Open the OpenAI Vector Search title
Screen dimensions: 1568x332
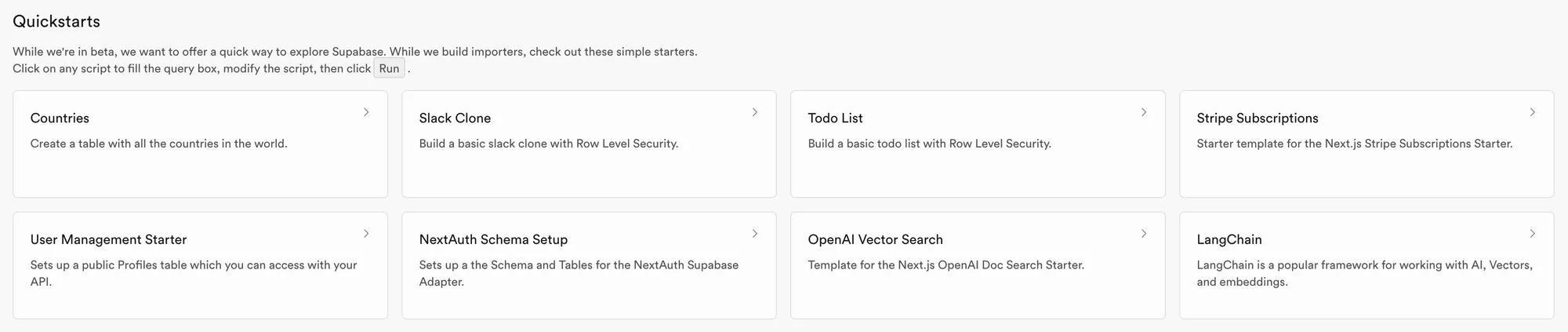[x=875, y=240]
